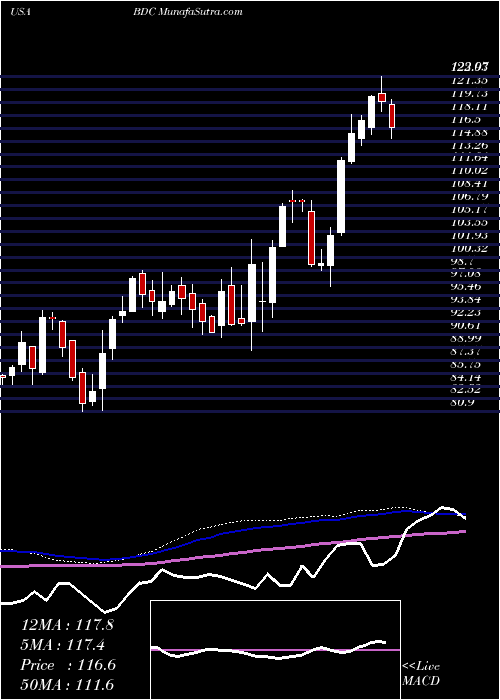Click the 118.11 price axis label
The image size is (500, 700).
tap(470, 106)
